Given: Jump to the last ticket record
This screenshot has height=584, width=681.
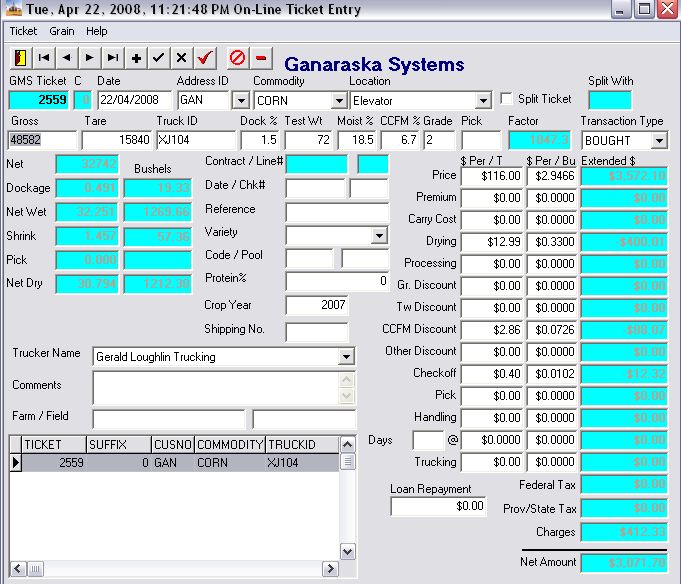Looking at the screenshot, I should (113, 58).
